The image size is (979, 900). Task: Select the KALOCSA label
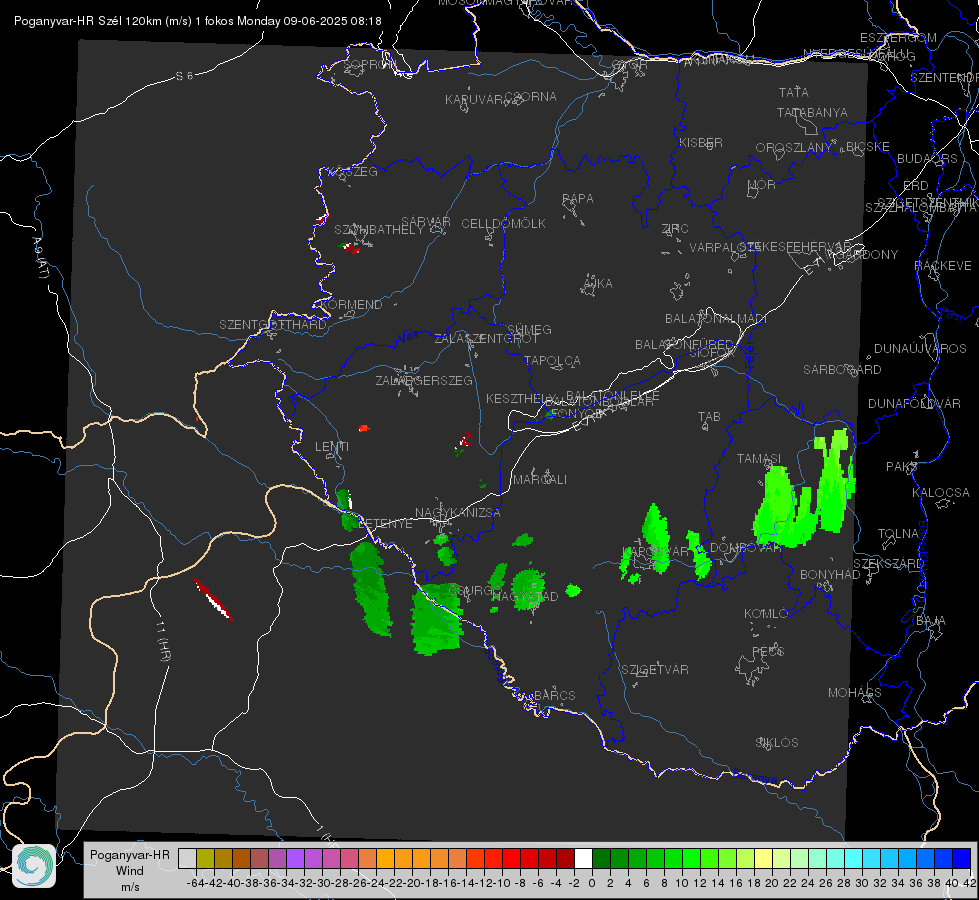[940, 493]
